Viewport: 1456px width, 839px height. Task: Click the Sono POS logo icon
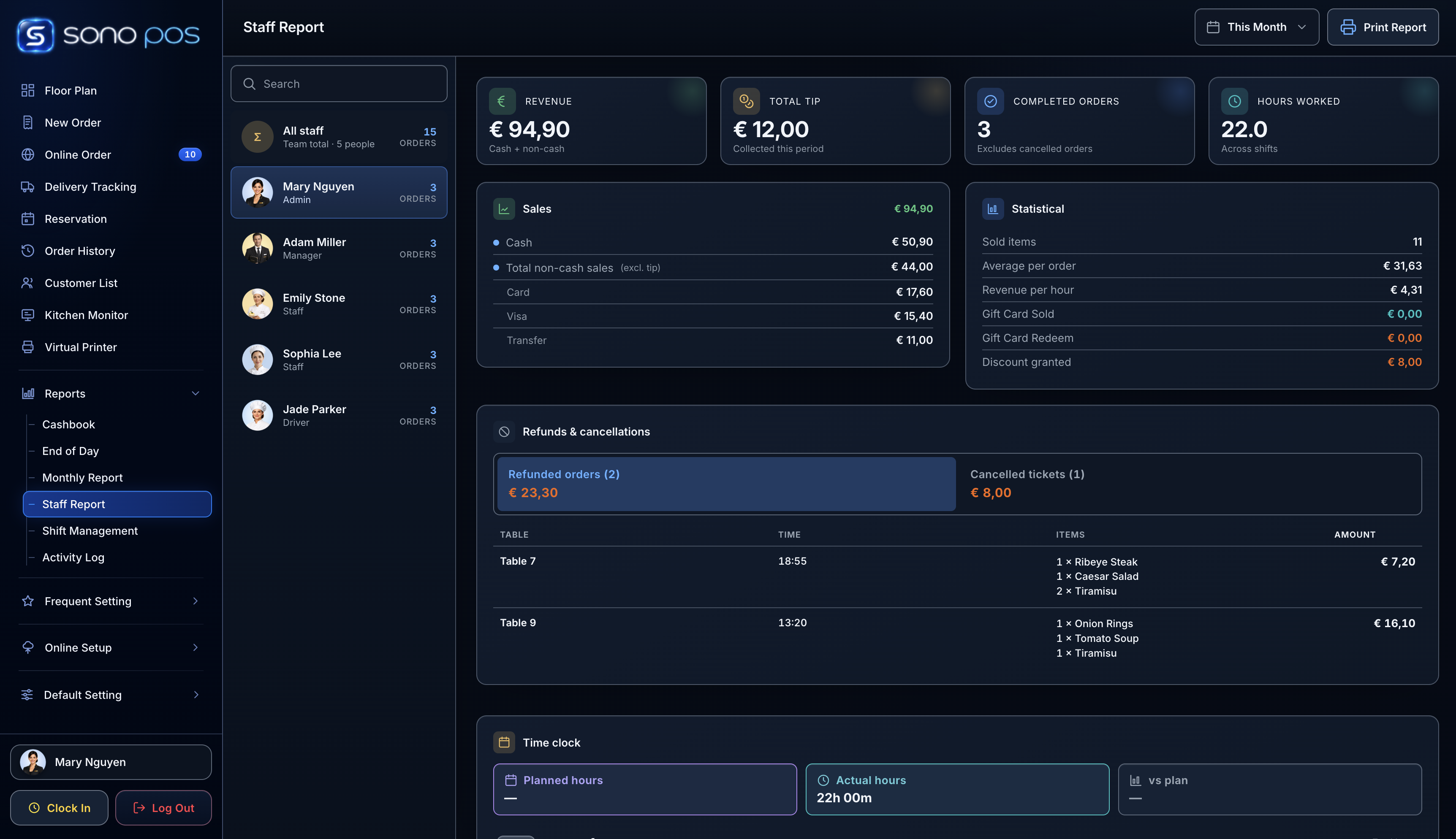(x=36, y=35)
